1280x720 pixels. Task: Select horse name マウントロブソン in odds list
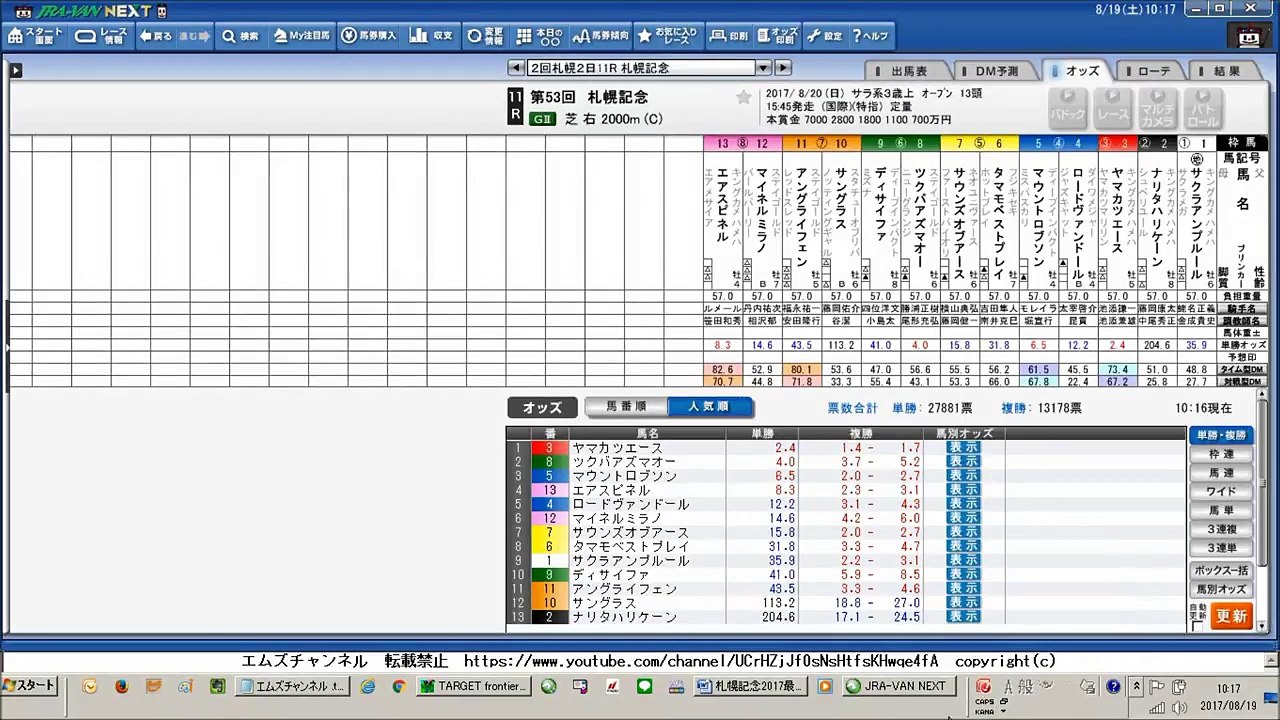point(624,476)
